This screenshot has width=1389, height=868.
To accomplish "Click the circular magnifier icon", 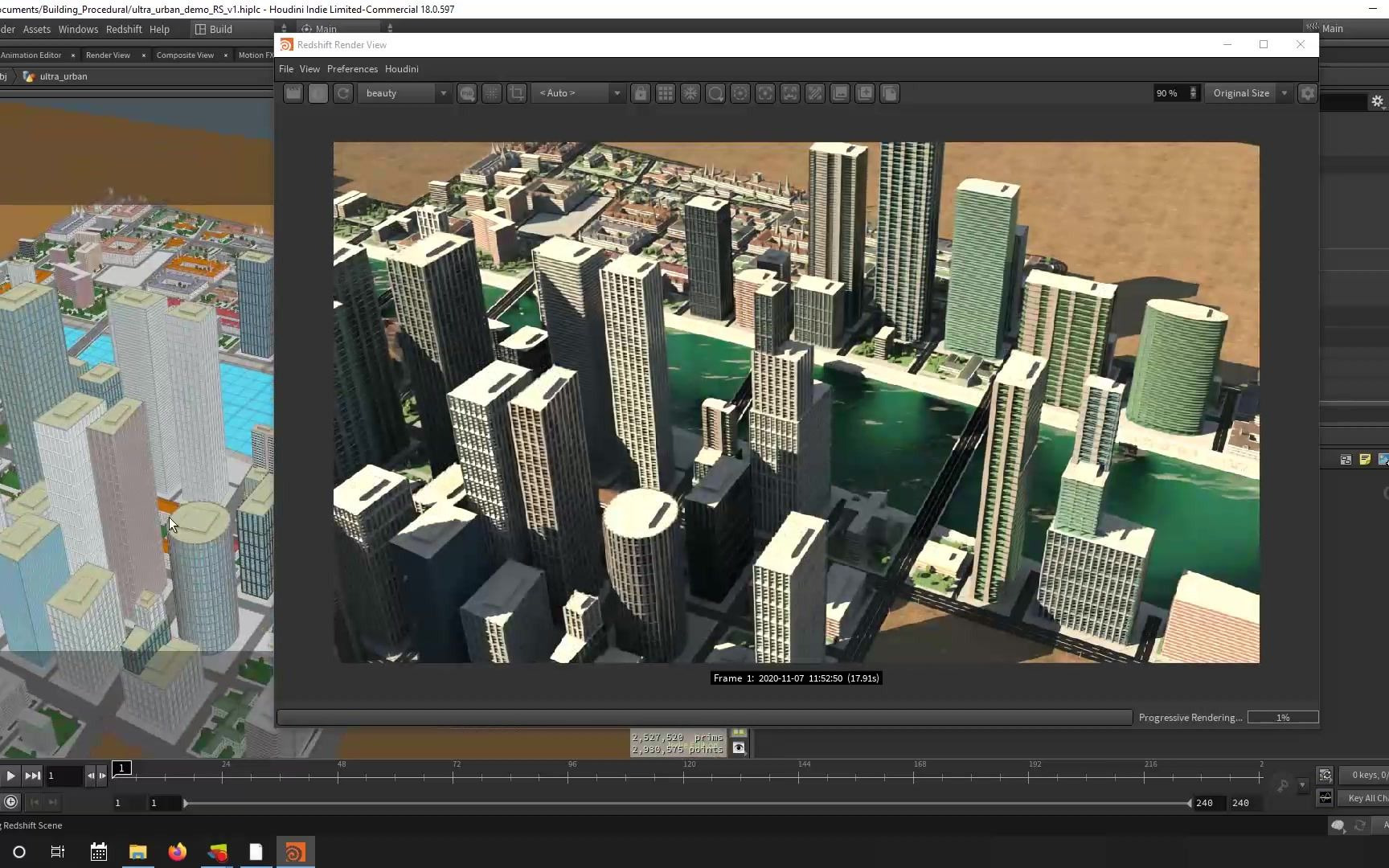I will tap(715, 93).
